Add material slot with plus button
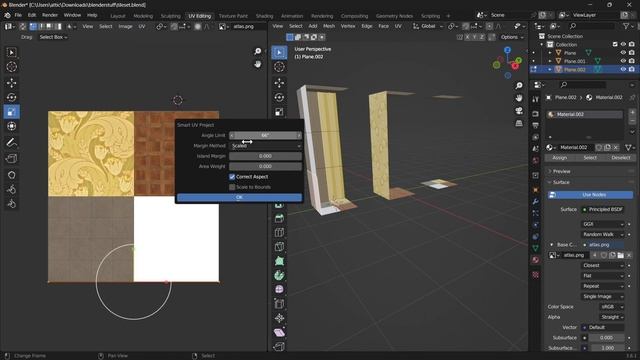640x360 pixels. (632, 113)
